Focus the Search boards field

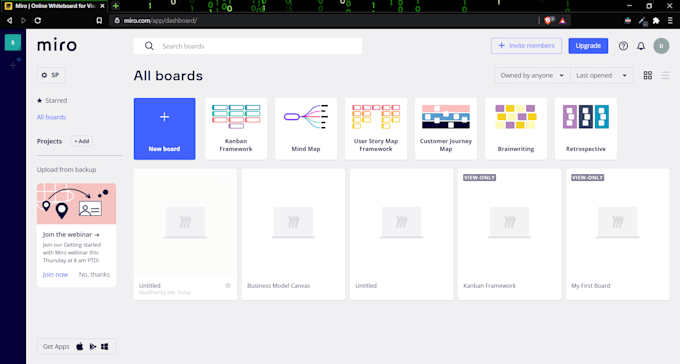click(248, 46)
